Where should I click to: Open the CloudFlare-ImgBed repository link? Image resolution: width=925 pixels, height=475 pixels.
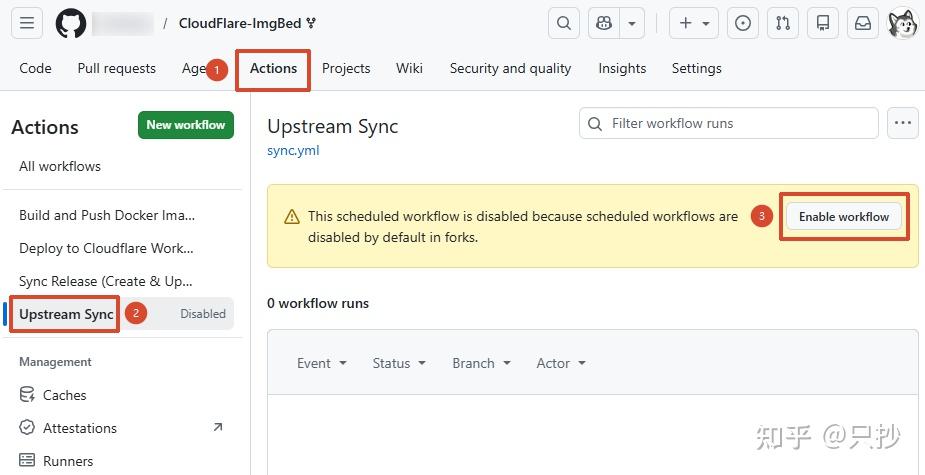(x=240, y=24)
